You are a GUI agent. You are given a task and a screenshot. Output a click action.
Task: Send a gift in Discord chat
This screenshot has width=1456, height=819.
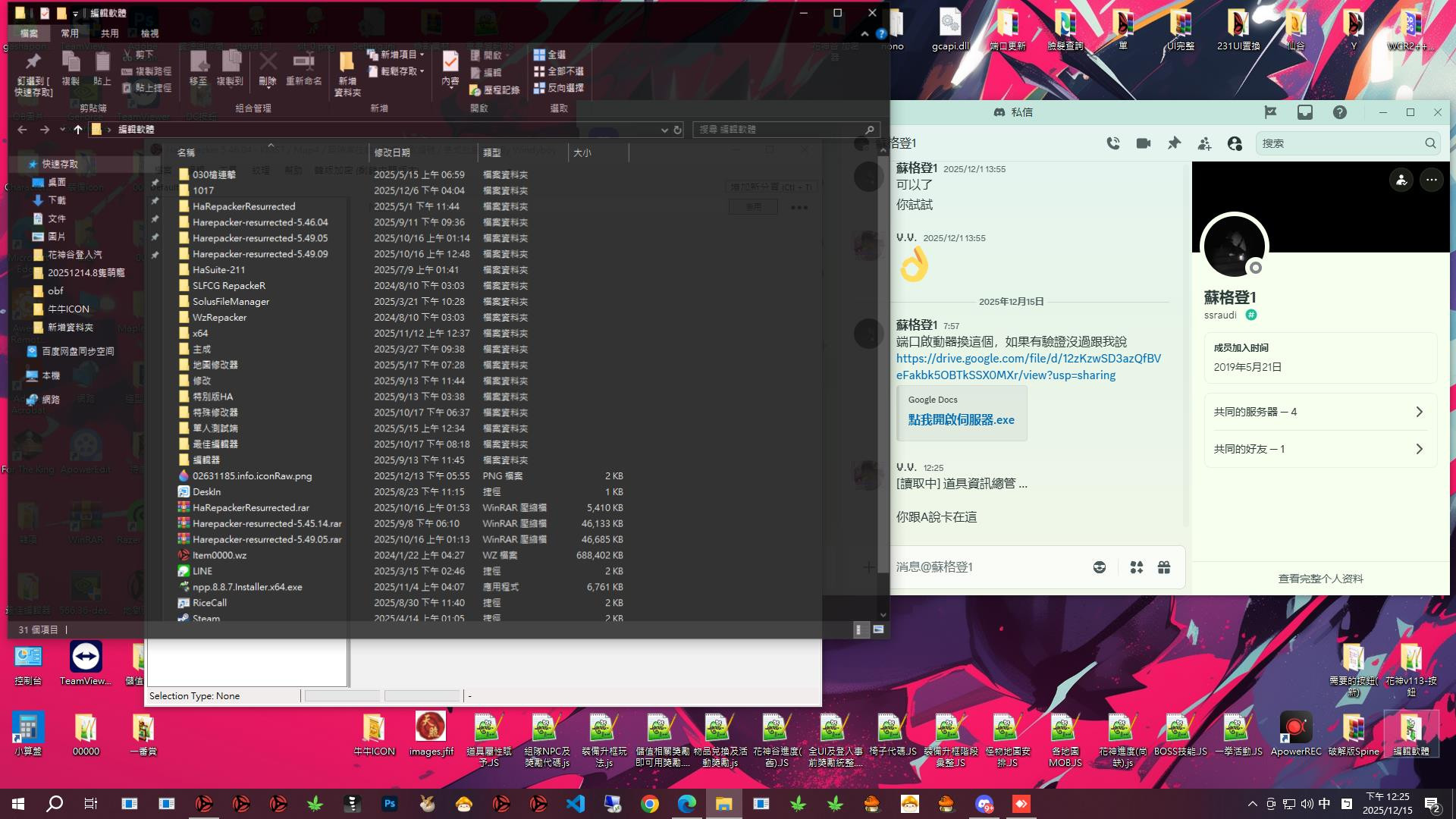(x=1164, y=567)
